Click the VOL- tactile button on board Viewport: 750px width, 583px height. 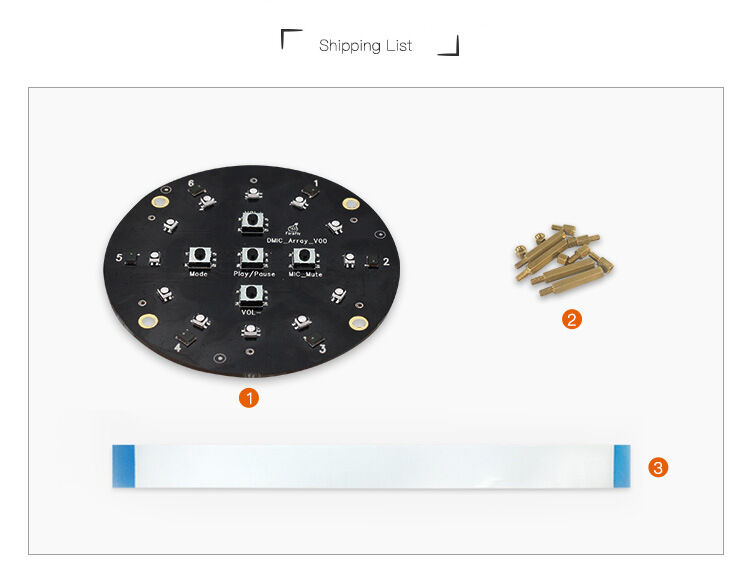pyautogui.click(x=251, y=296)
